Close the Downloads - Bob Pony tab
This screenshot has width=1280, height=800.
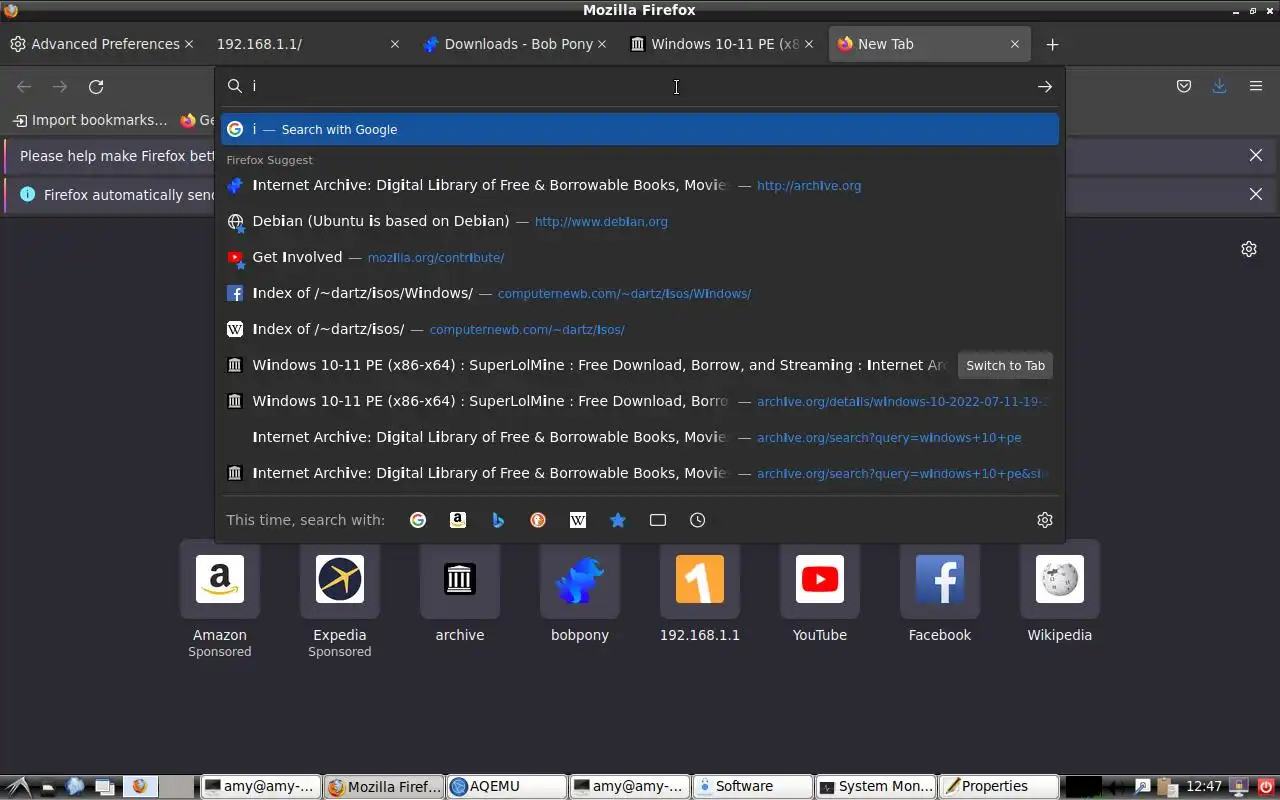(602, 44)
